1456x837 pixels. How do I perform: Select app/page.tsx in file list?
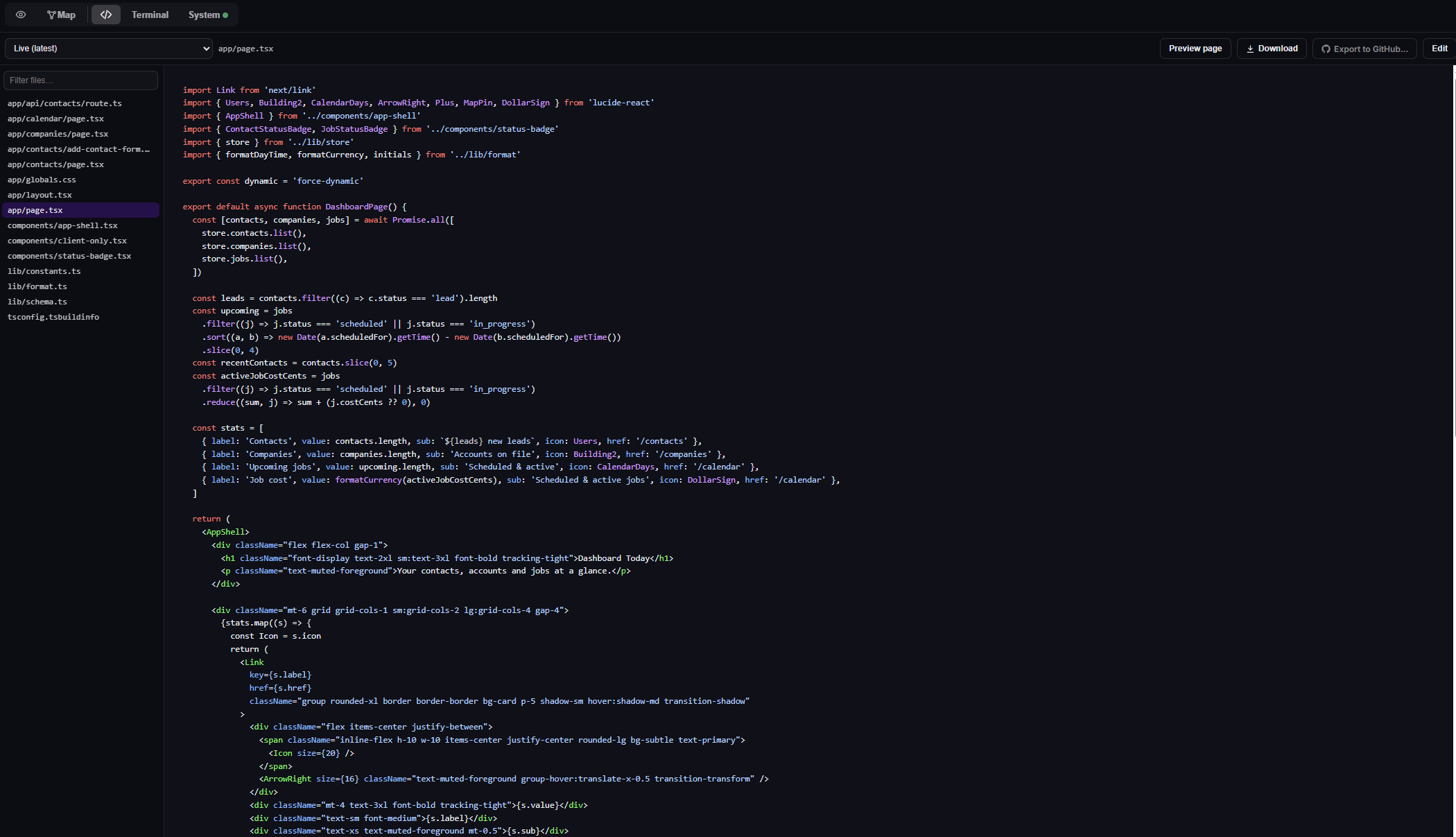(x=80, y=210)
